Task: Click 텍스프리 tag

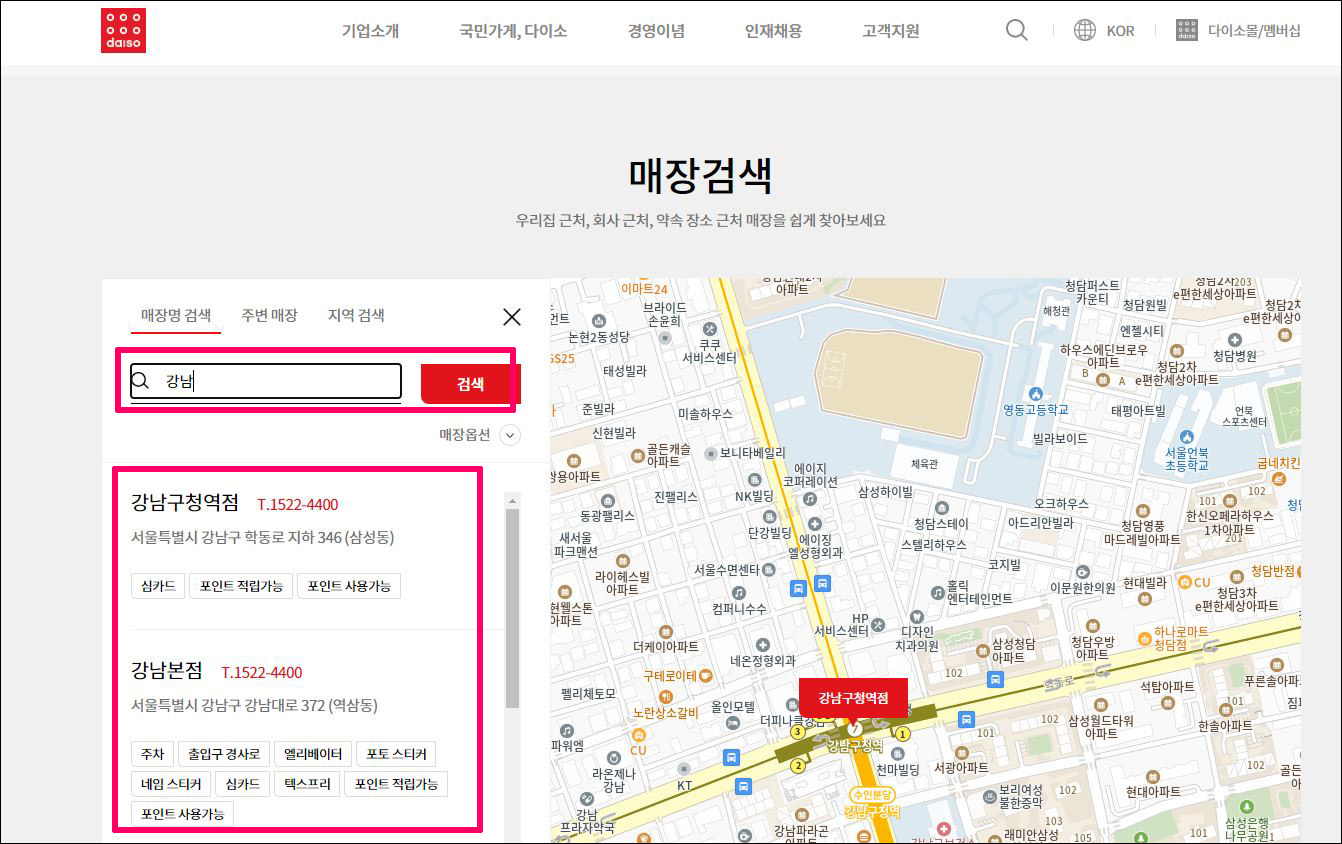Action: pos(307,783)
